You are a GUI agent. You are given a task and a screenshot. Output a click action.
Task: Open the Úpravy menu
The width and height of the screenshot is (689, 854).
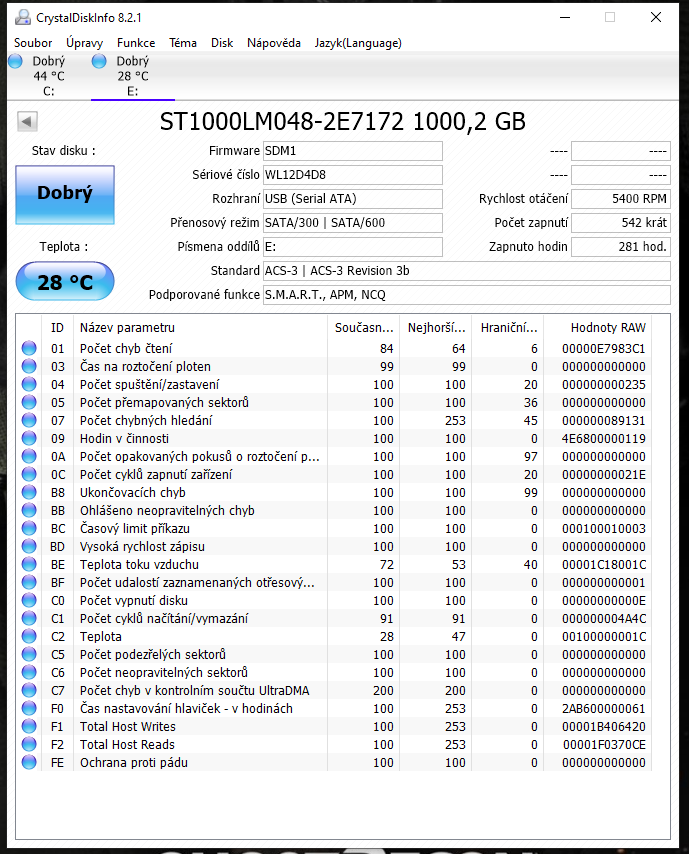click(x=84, y=43)
